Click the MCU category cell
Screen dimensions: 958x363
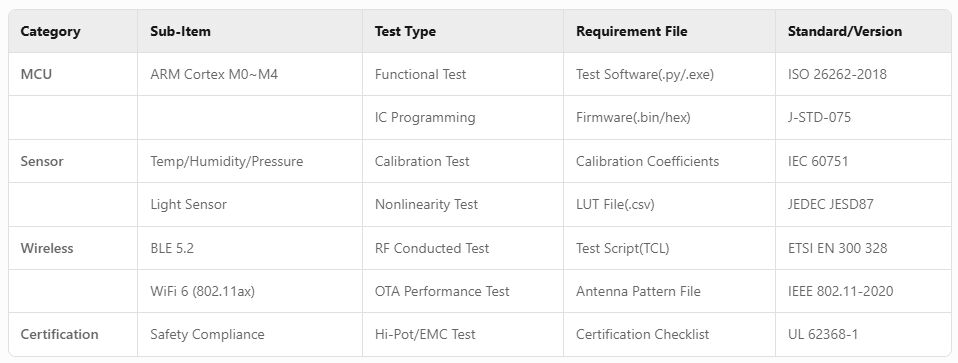[73, 74]
